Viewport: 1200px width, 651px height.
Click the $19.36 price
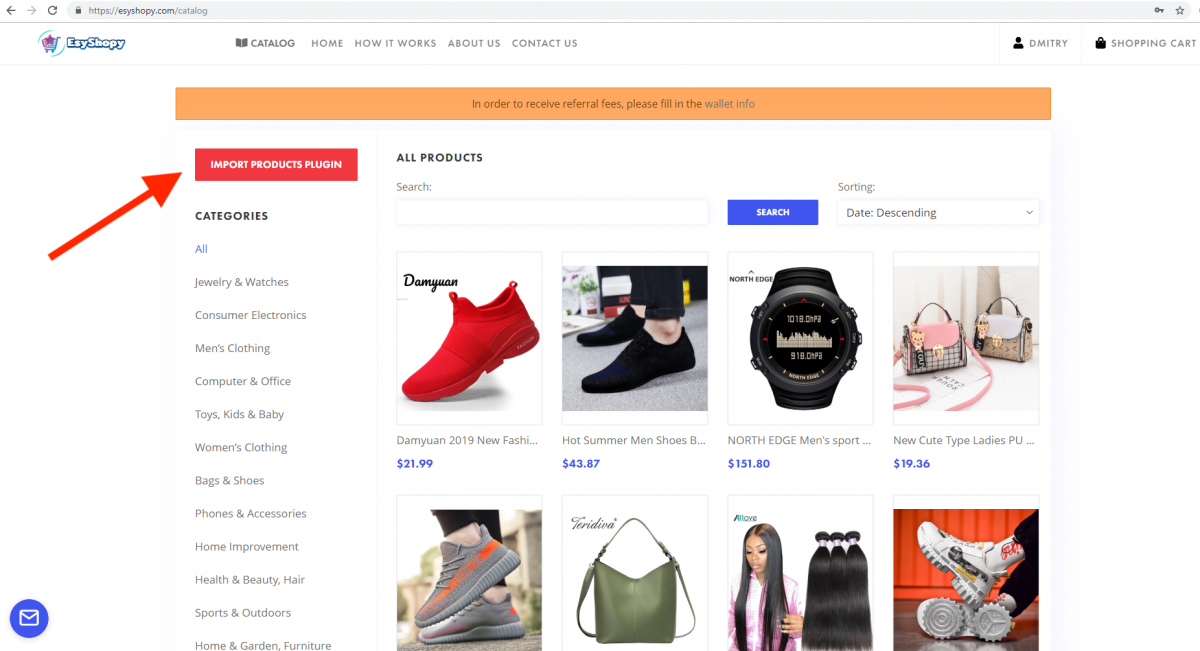click(x=912, y=464)
